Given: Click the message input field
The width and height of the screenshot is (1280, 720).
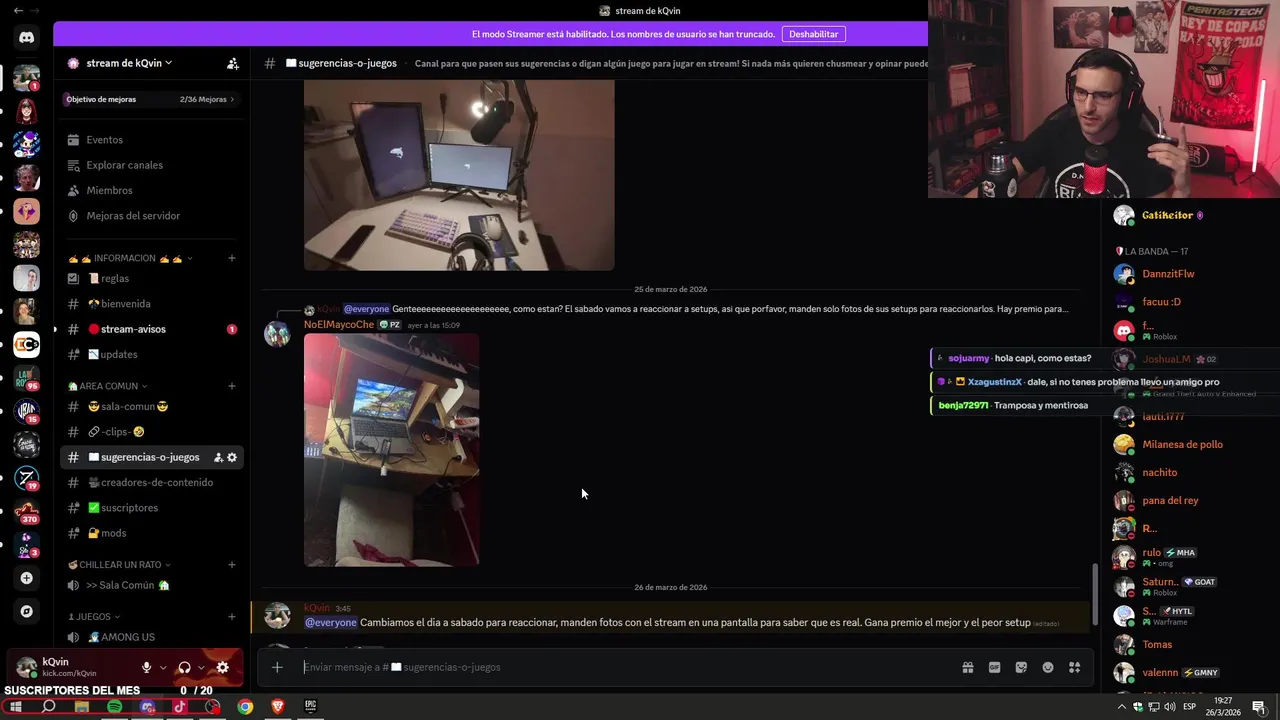Looking at the screenshot, I should (625, 667).
